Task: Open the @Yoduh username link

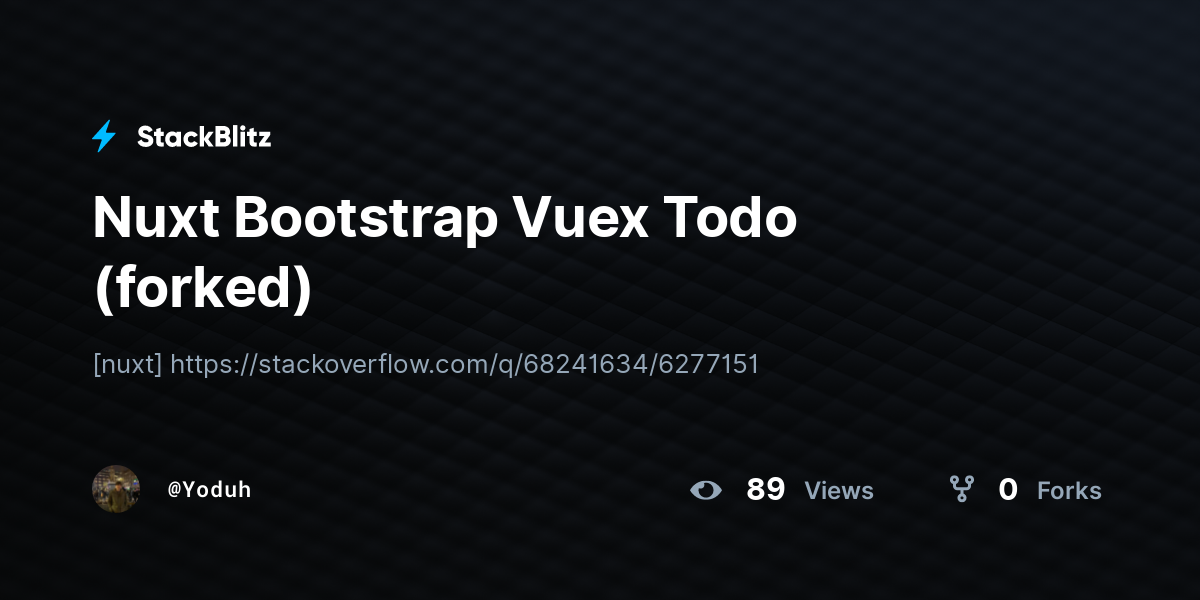Action: [209, 489]
